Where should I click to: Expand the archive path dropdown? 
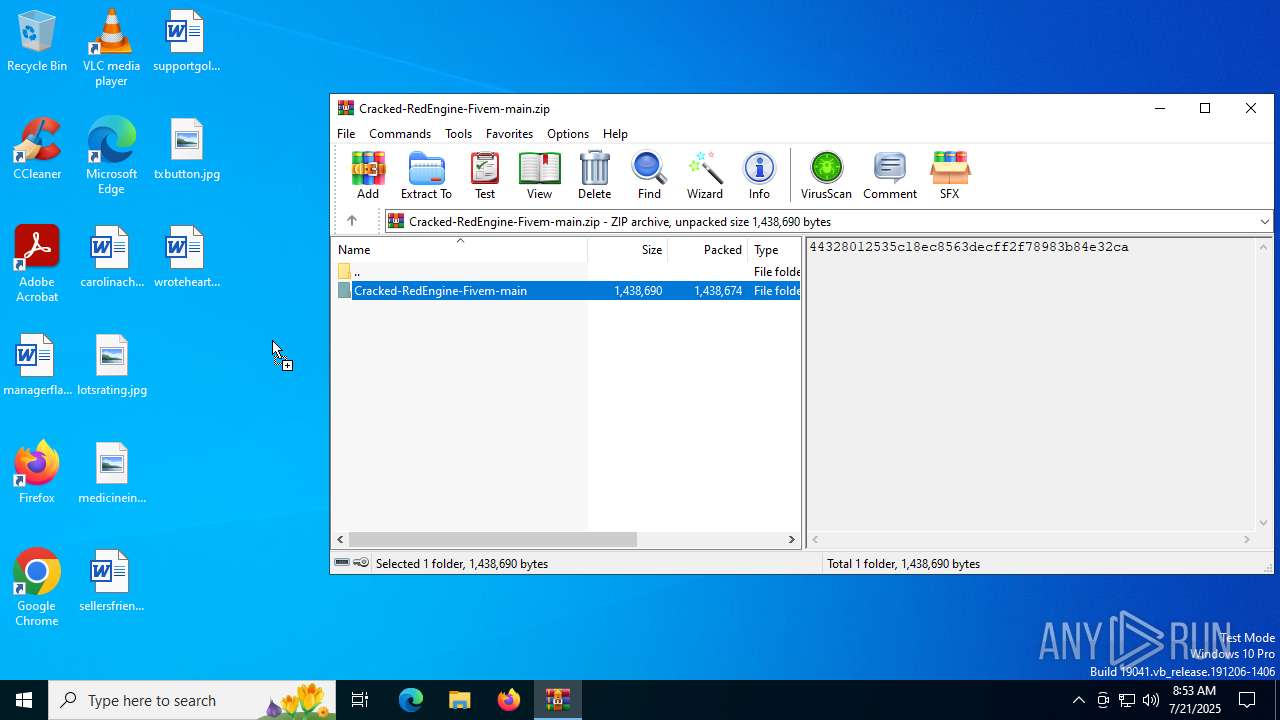(x=1264, y=222)
